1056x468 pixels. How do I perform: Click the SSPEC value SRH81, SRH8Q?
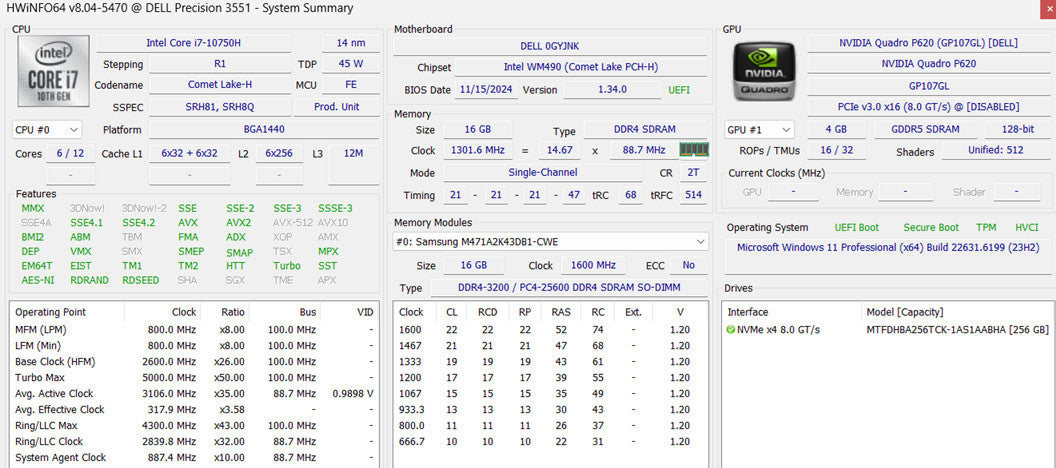point(220,106)
